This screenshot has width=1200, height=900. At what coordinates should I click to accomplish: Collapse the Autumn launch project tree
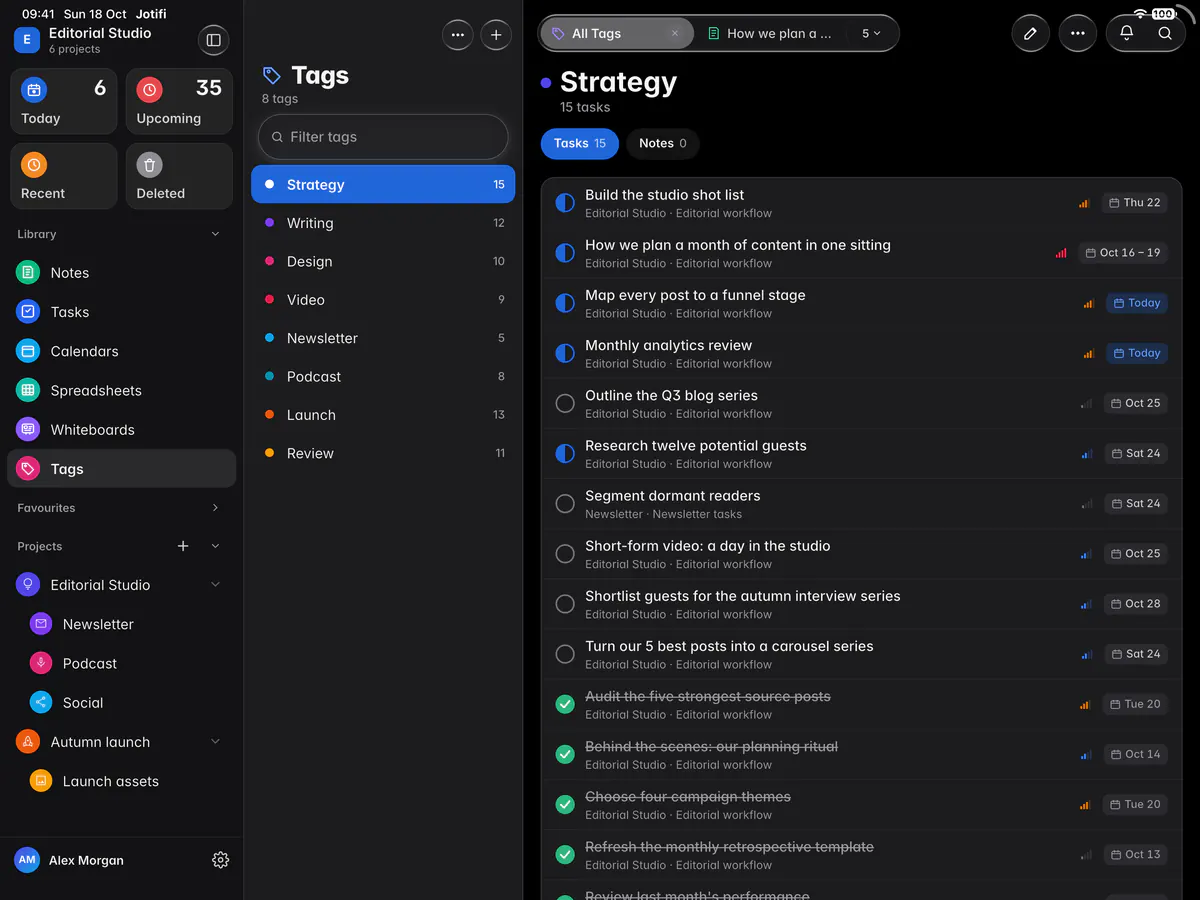[x=215, y=742]
